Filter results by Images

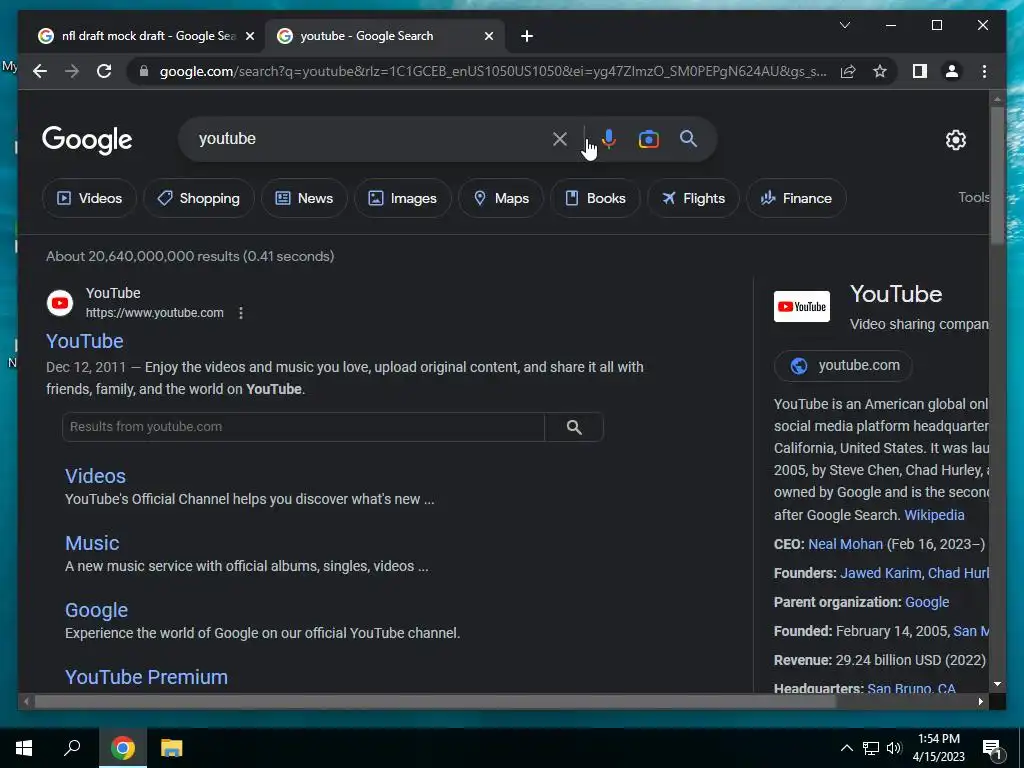(x=403, y=198)
